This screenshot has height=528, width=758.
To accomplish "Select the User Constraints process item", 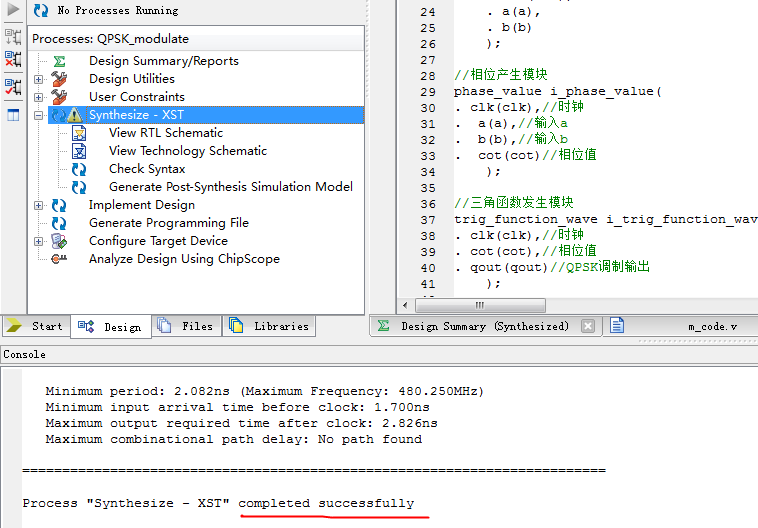I will pos(137,97).
